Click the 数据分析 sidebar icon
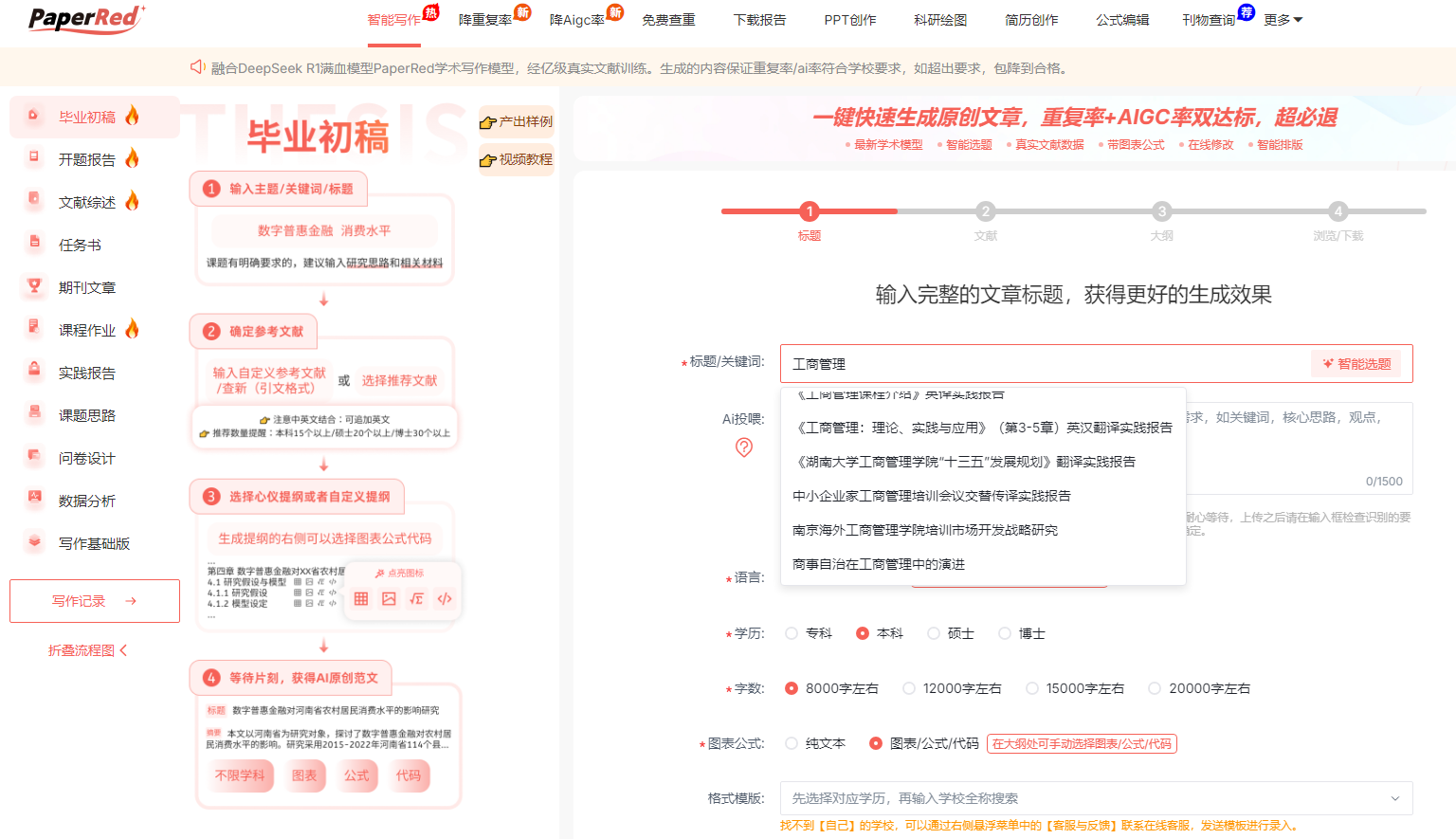 pyautogui.click(x=34, y=499)
